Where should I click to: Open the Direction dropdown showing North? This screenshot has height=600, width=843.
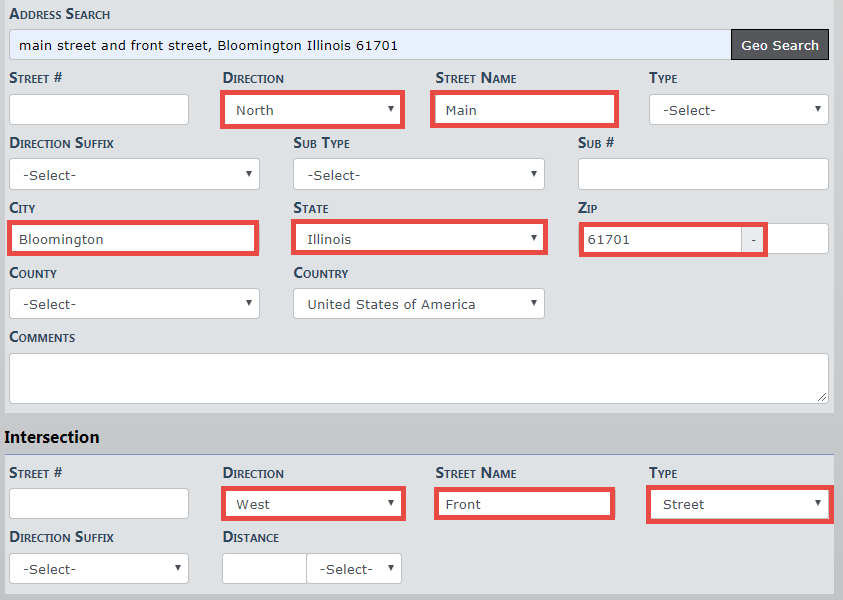click(313, 110)
